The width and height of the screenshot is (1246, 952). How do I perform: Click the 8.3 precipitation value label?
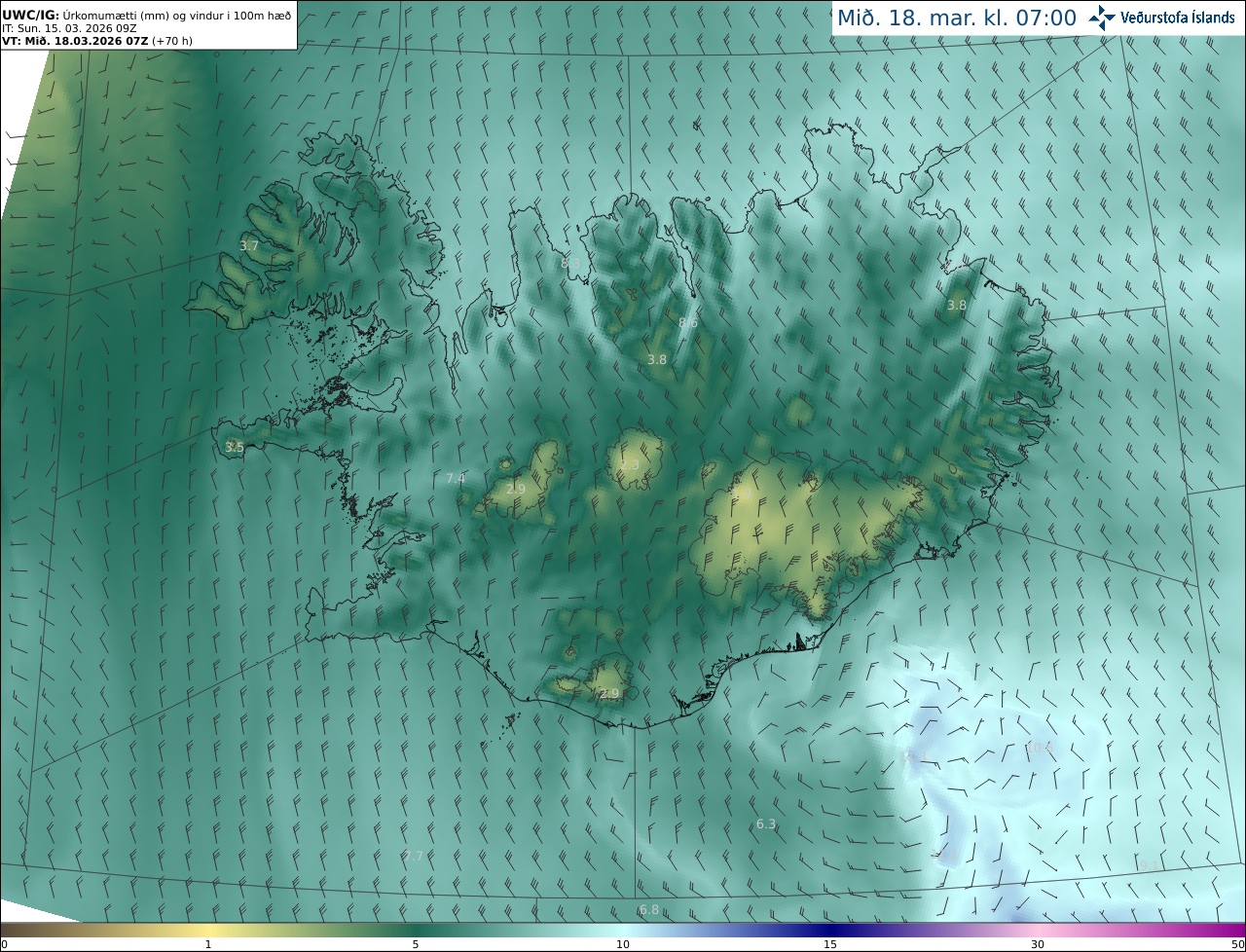point(570,263)
